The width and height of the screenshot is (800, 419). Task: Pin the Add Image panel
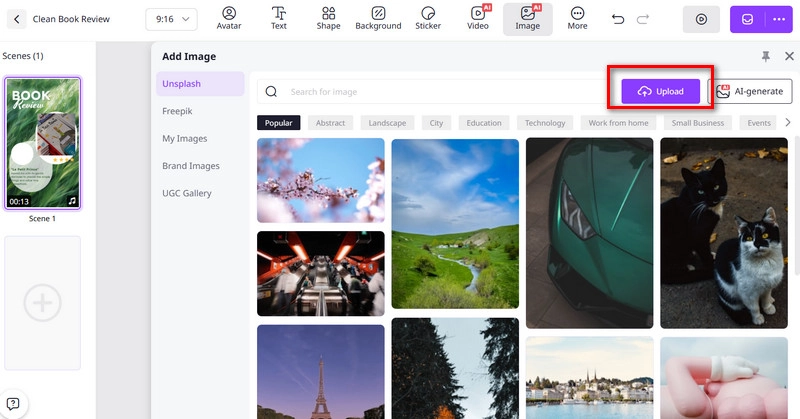point(766,57)
